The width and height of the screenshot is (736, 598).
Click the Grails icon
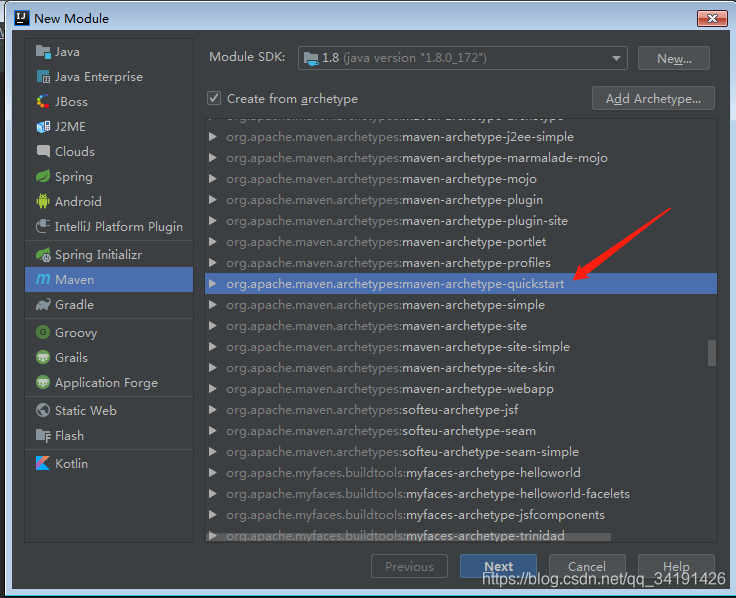pyautogui.click(x=43, y=357)
